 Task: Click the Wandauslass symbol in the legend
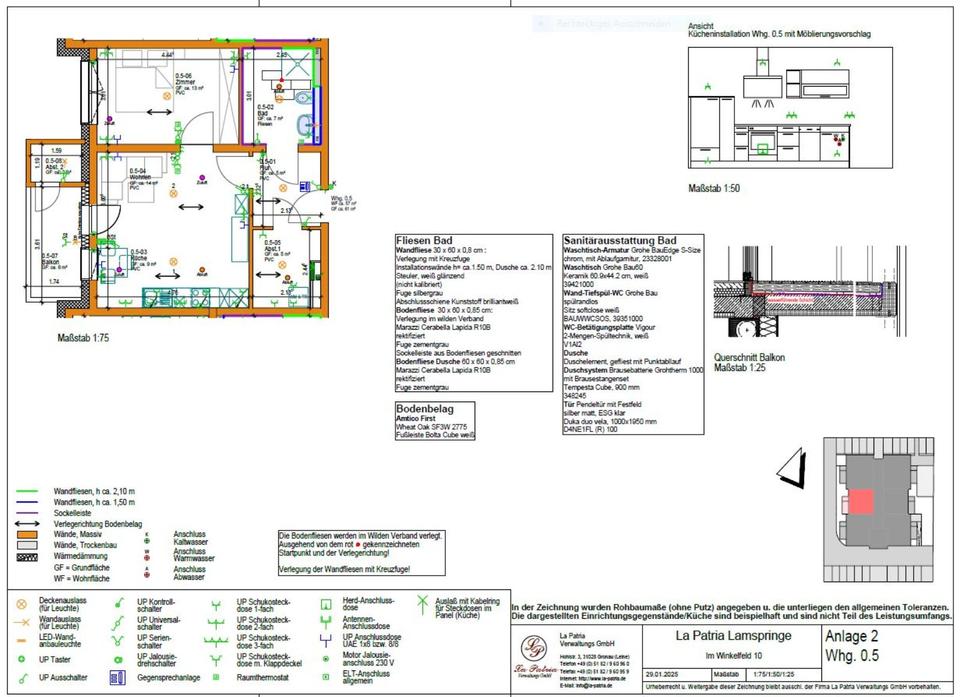(x=22, y=622)
